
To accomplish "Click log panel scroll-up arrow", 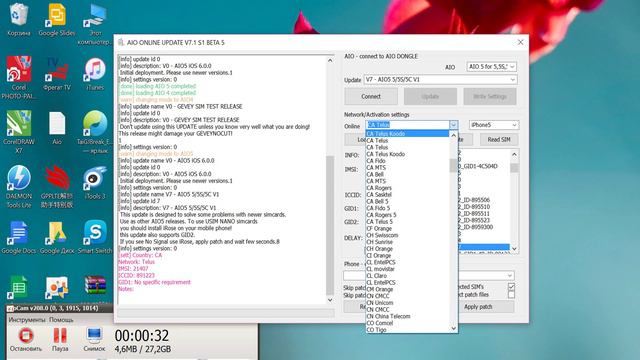I will [330, 60].
